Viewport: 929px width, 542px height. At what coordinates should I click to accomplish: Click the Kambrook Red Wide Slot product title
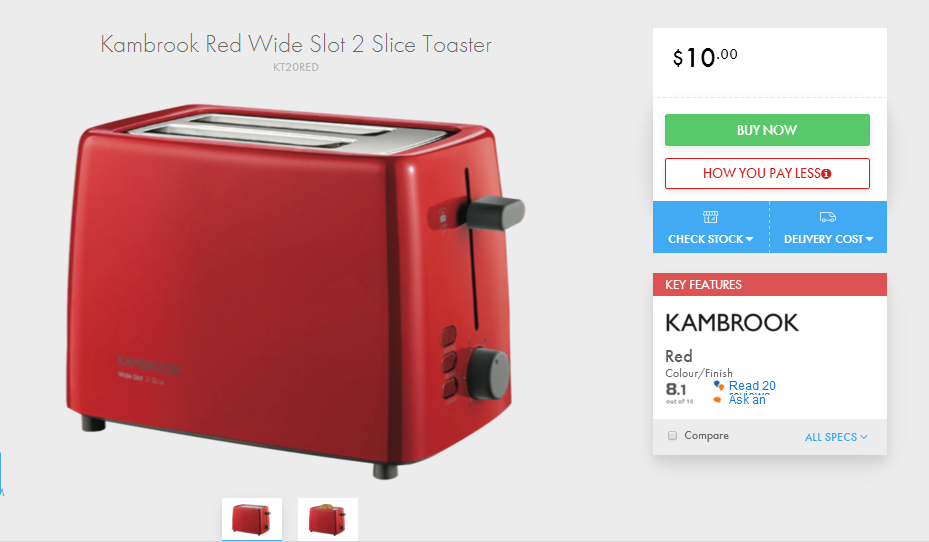[x=296, y=44]
